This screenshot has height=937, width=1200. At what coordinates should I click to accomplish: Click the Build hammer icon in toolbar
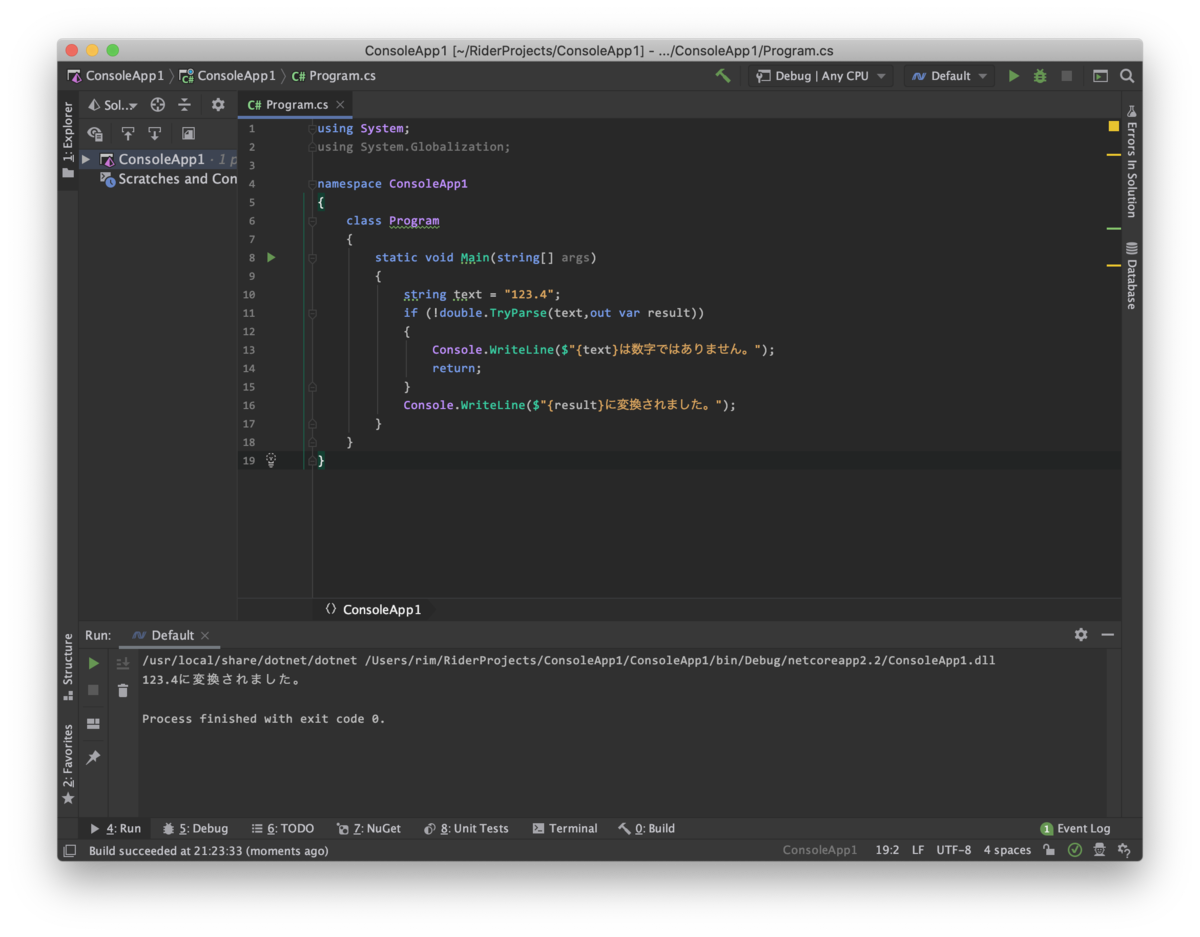point(723,76)
